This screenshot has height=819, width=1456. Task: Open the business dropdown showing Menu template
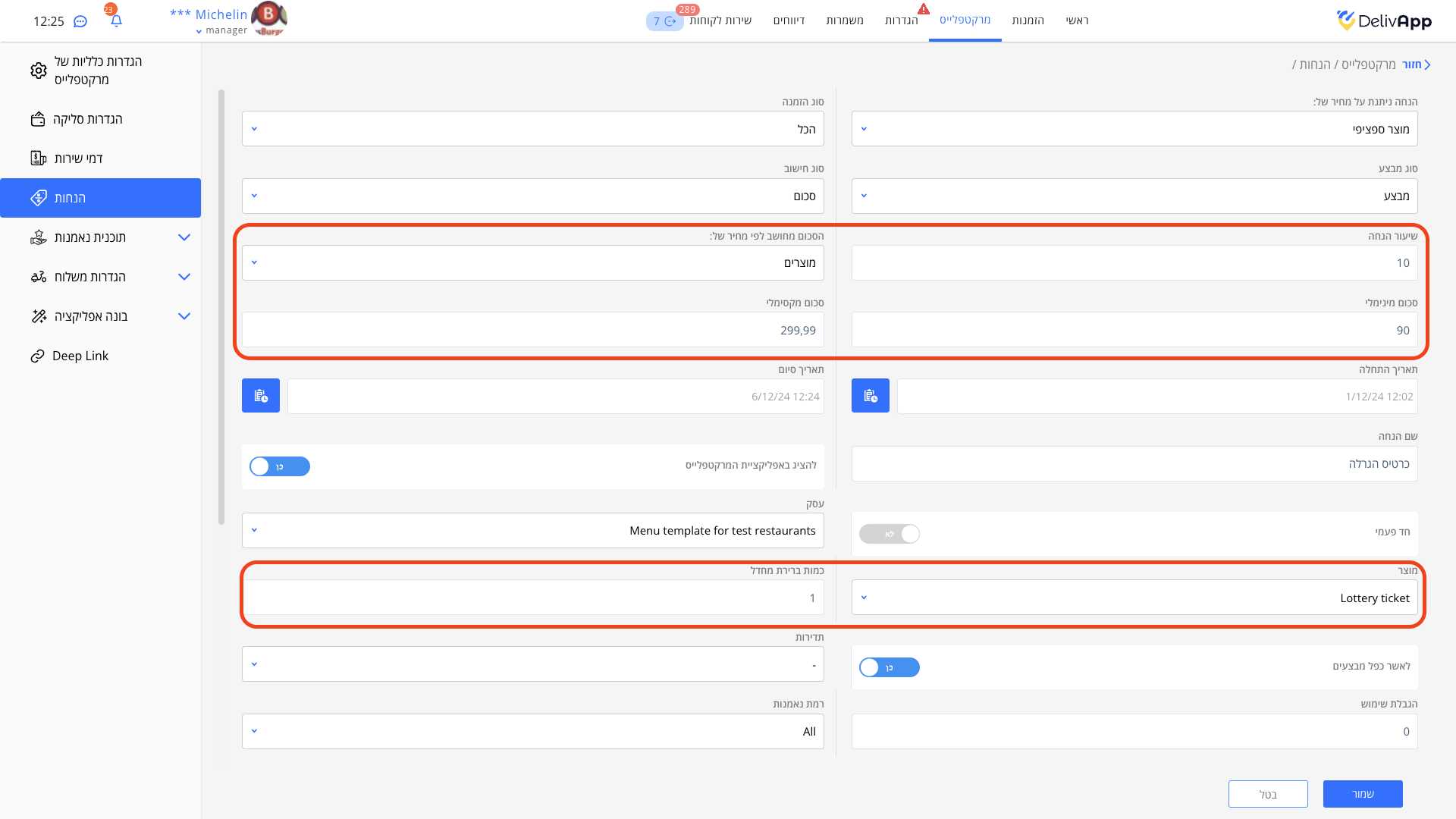click(x=532, y=531)
